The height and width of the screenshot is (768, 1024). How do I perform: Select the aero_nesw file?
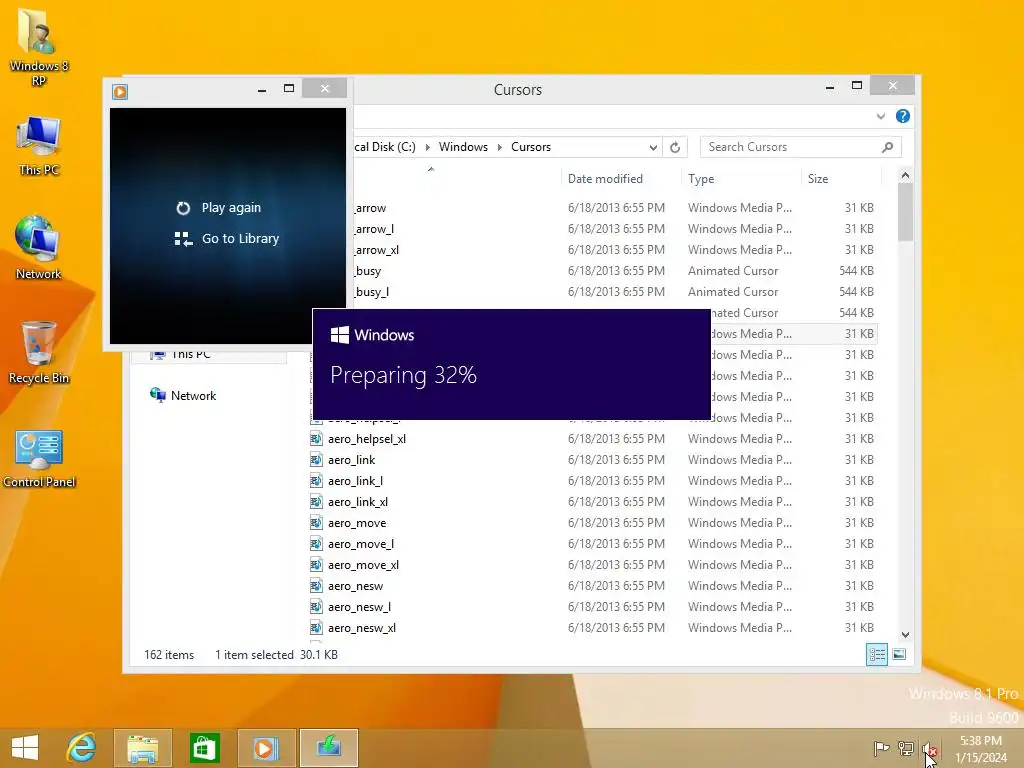click(x=355, y=586)
